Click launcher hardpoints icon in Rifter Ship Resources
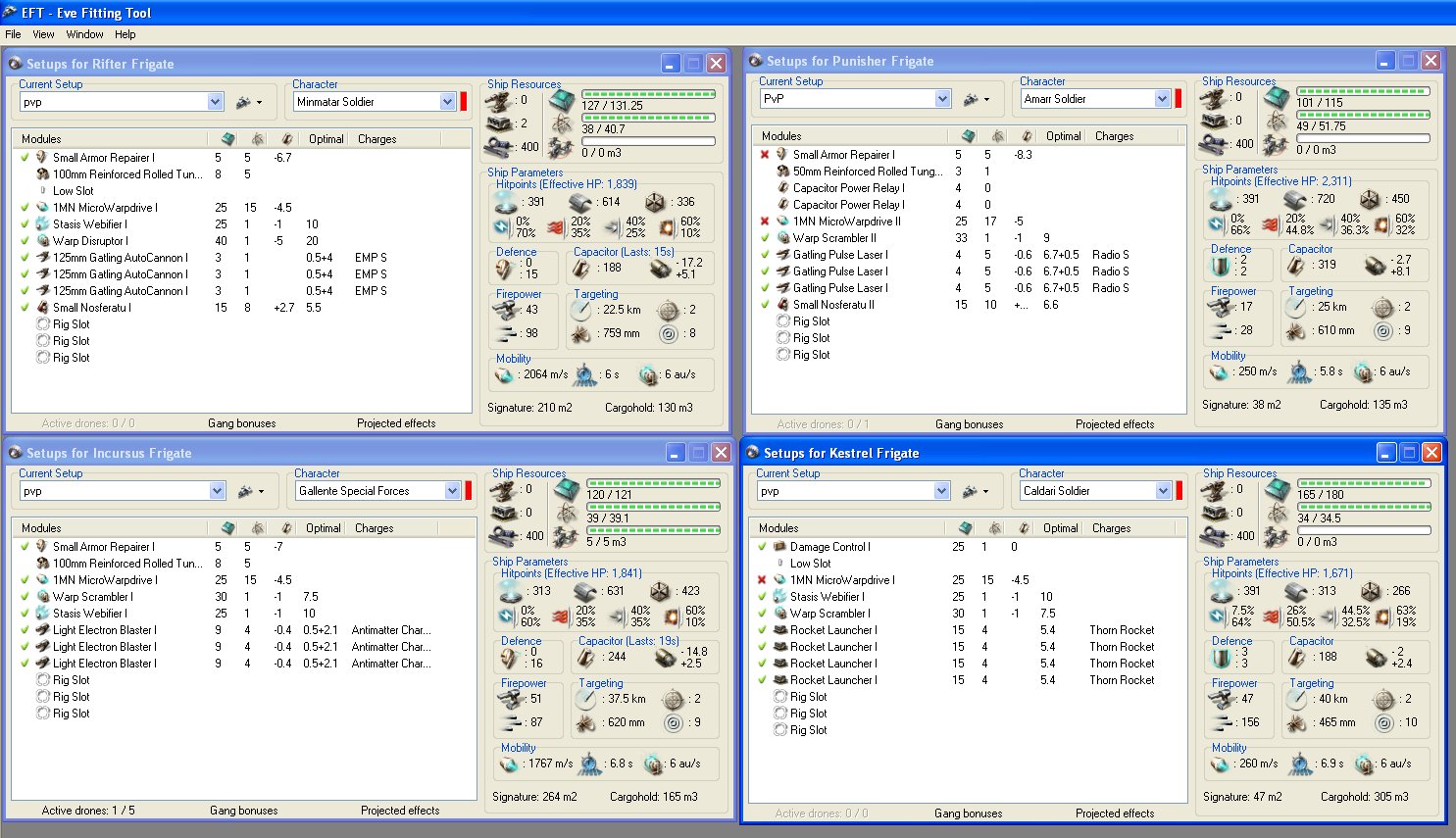Viewport: 1456px width, 838px height. (x=500, y=123)
